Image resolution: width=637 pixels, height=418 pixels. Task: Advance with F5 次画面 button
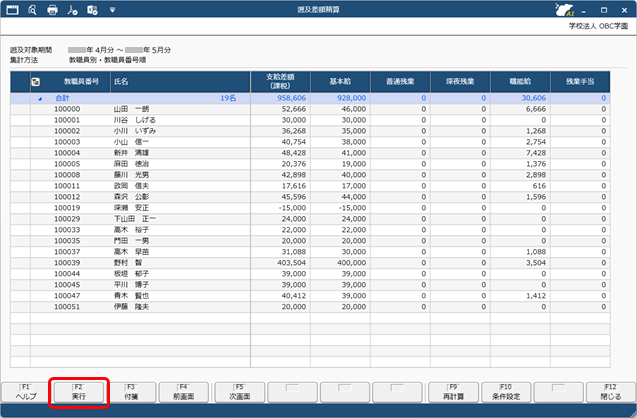coord(240,392)
